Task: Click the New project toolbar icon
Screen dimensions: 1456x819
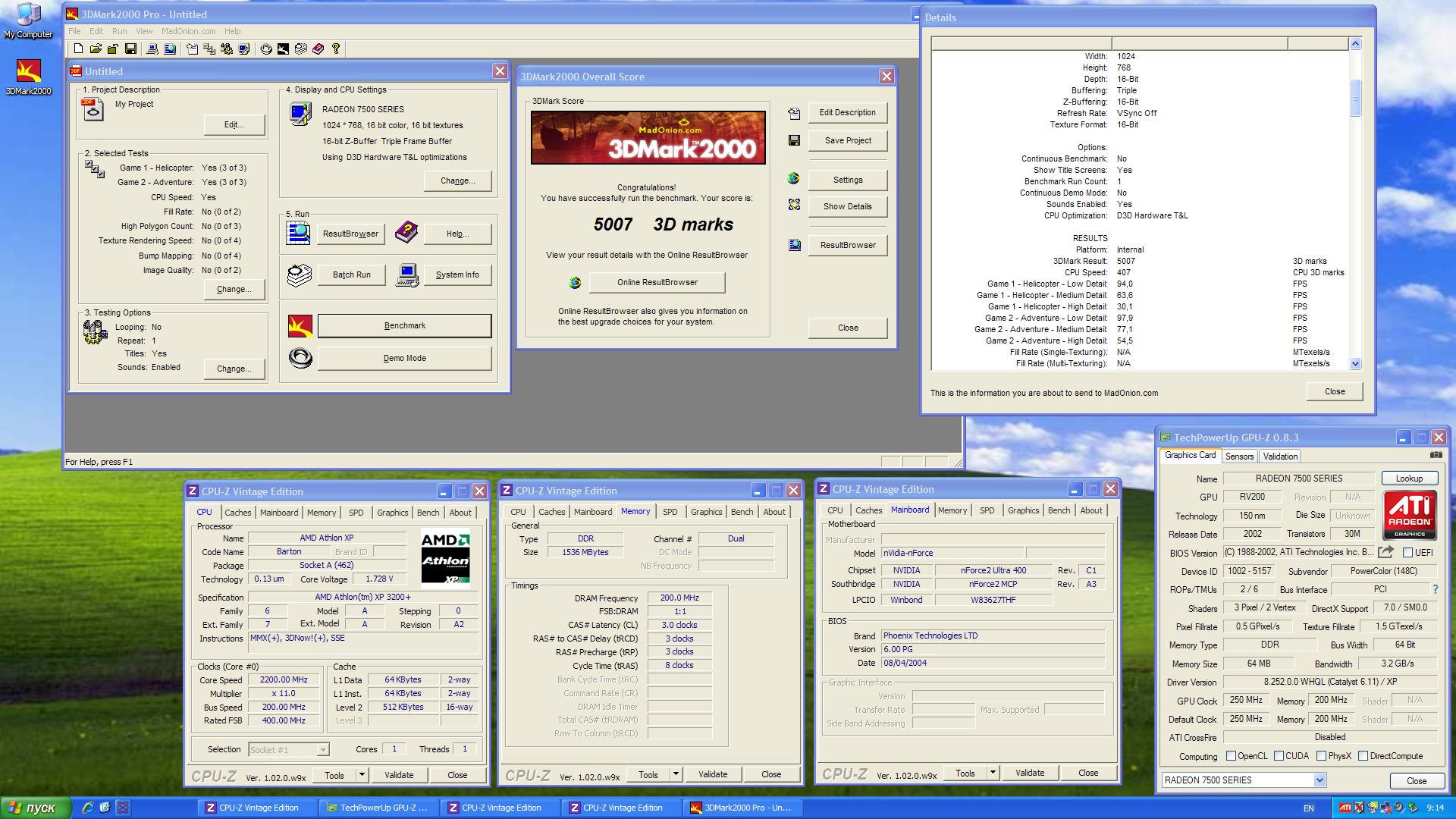Action: 78,49
